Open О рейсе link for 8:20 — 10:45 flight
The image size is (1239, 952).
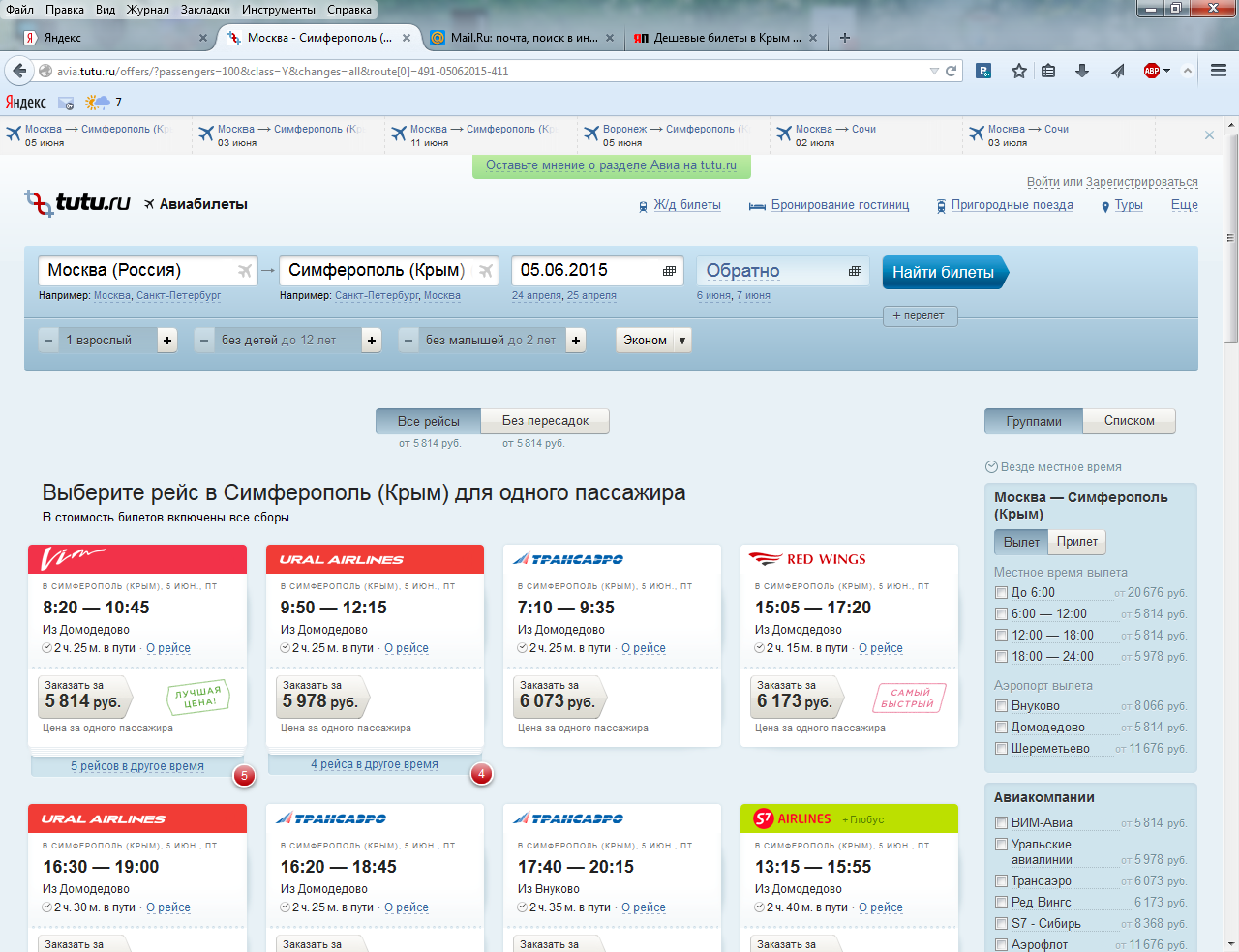168,648
